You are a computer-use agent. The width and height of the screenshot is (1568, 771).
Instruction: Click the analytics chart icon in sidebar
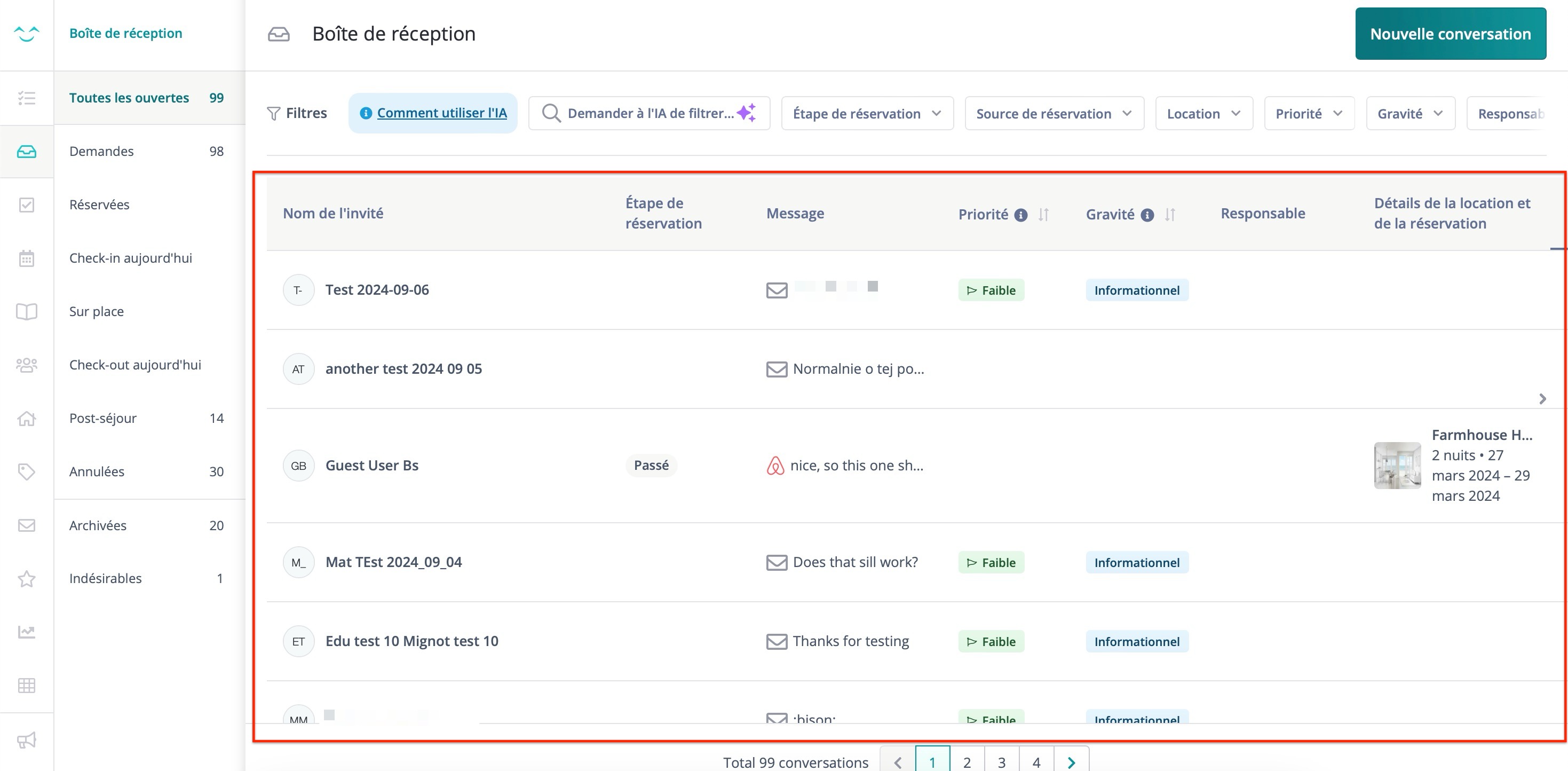pyautogui.click(x=26, y=632)
